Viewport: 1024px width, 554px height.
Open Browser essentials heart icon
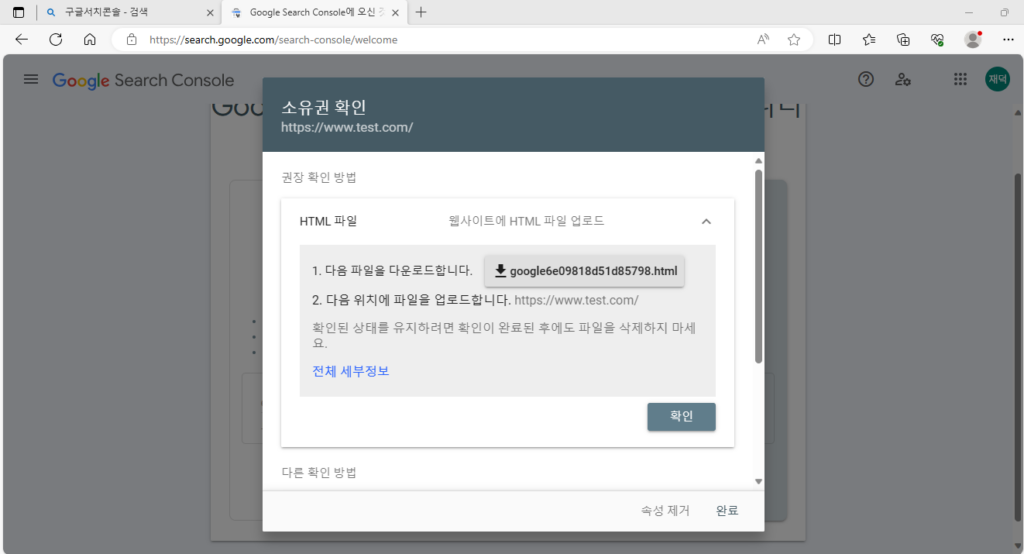tap(937, 40)
